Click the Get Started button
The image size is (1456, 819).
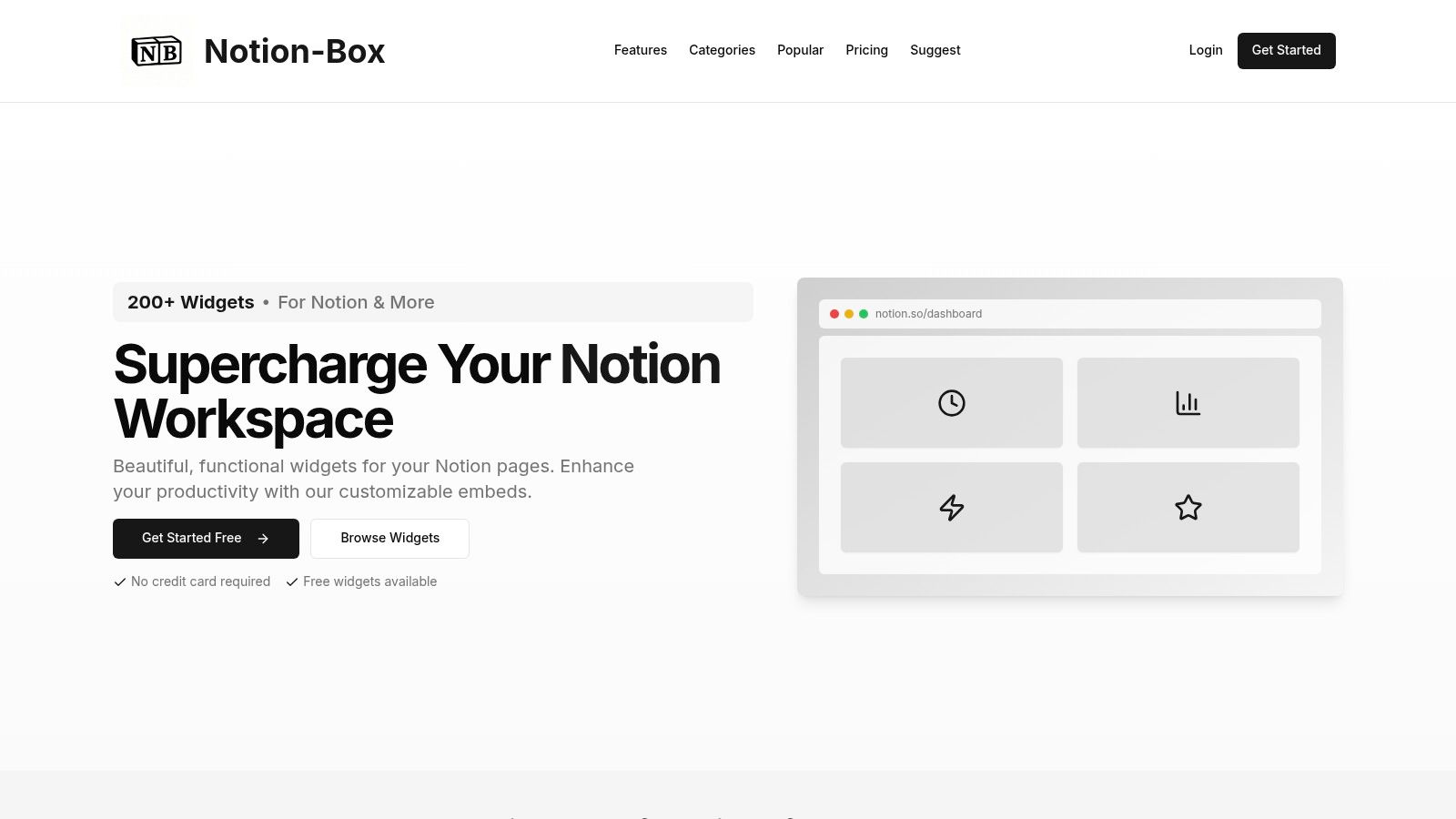1286,50
